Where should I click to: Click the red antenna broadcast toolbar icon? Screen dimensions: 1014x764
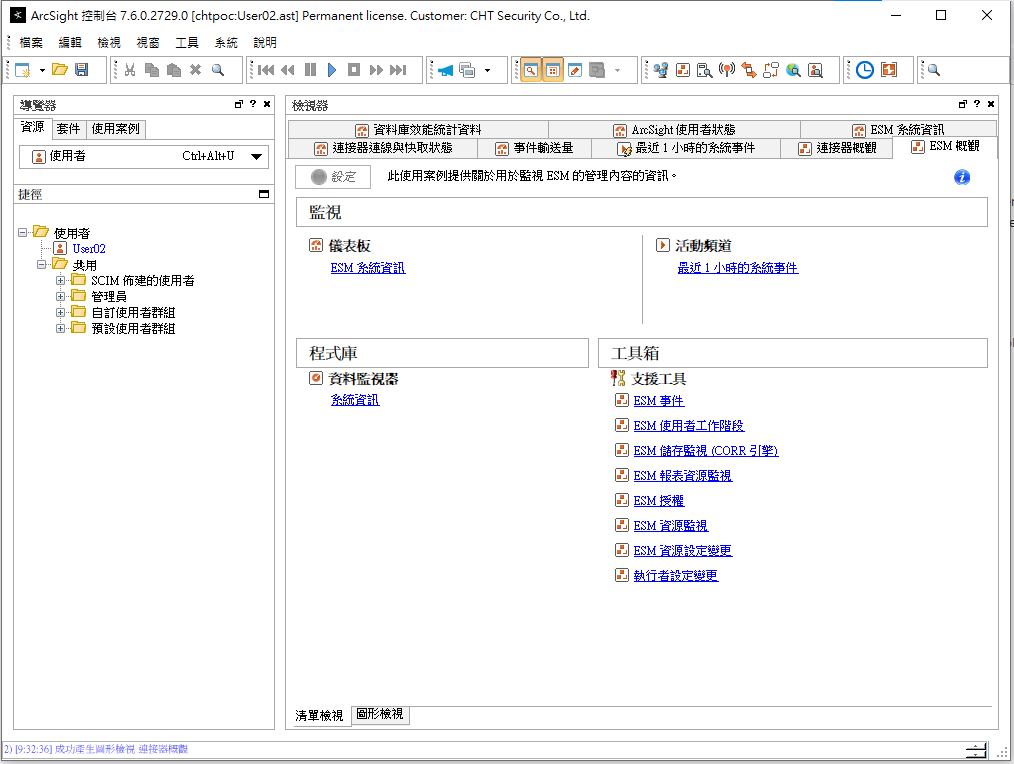pos(727,70)
